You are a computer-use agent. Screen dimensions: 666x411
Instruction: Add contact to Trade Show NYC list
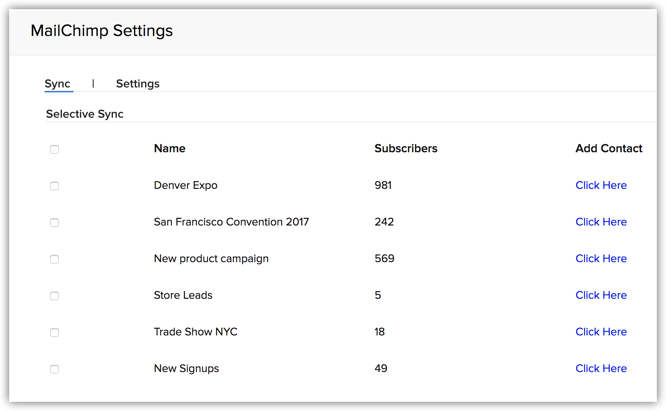coord(601,332)
